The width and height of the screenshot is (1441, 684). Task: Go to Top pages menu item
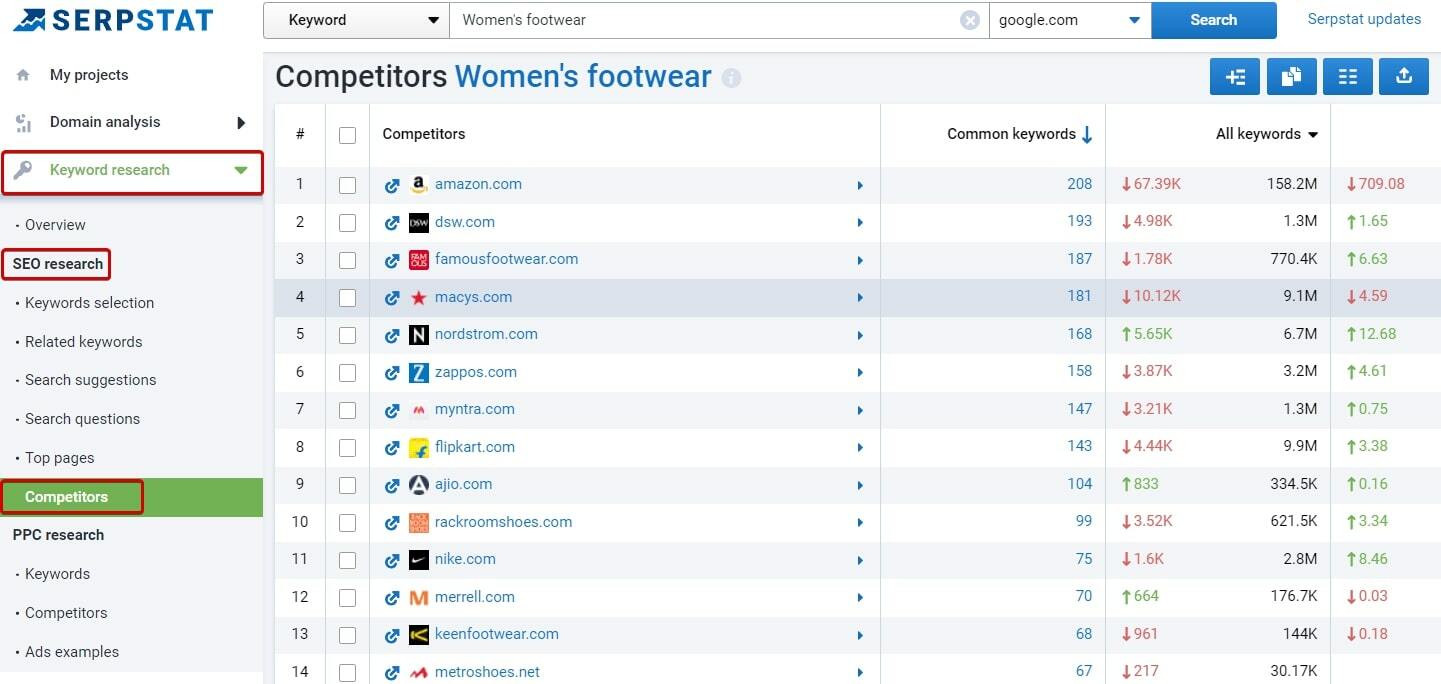60,458
